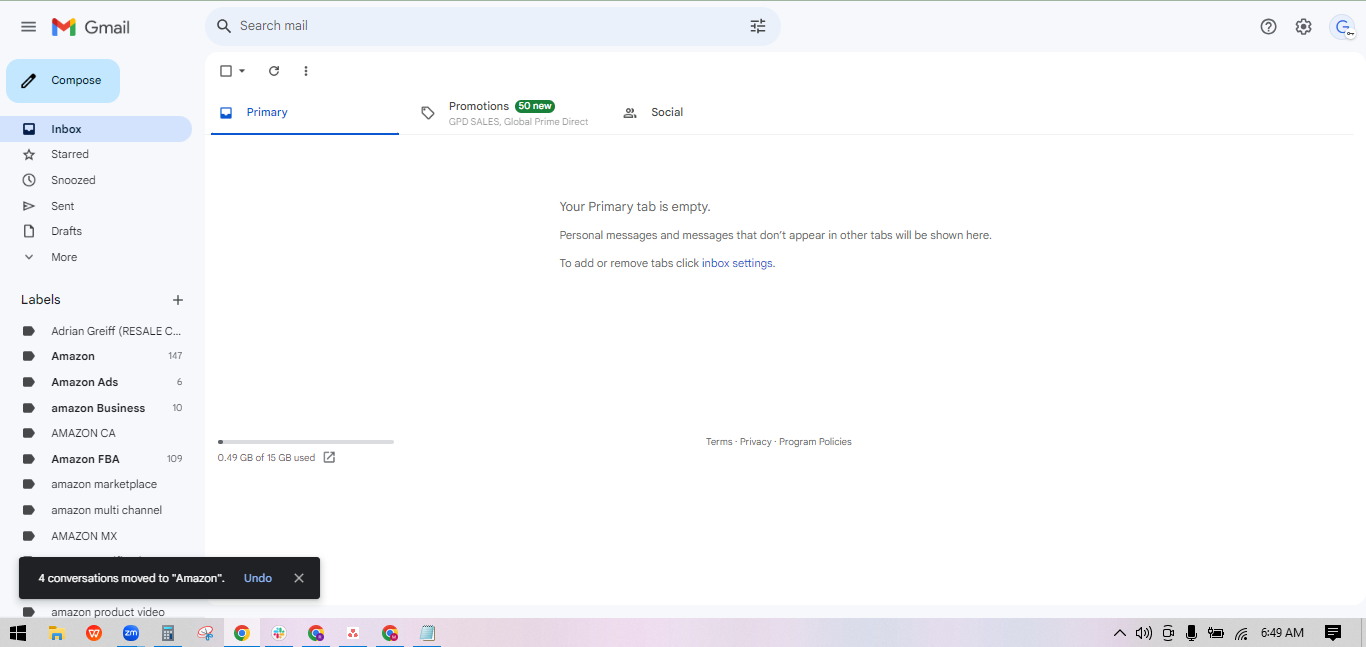Click the 50 new badge on Promotions
The width and height of the screenshot is (1366, 647).
535,106
